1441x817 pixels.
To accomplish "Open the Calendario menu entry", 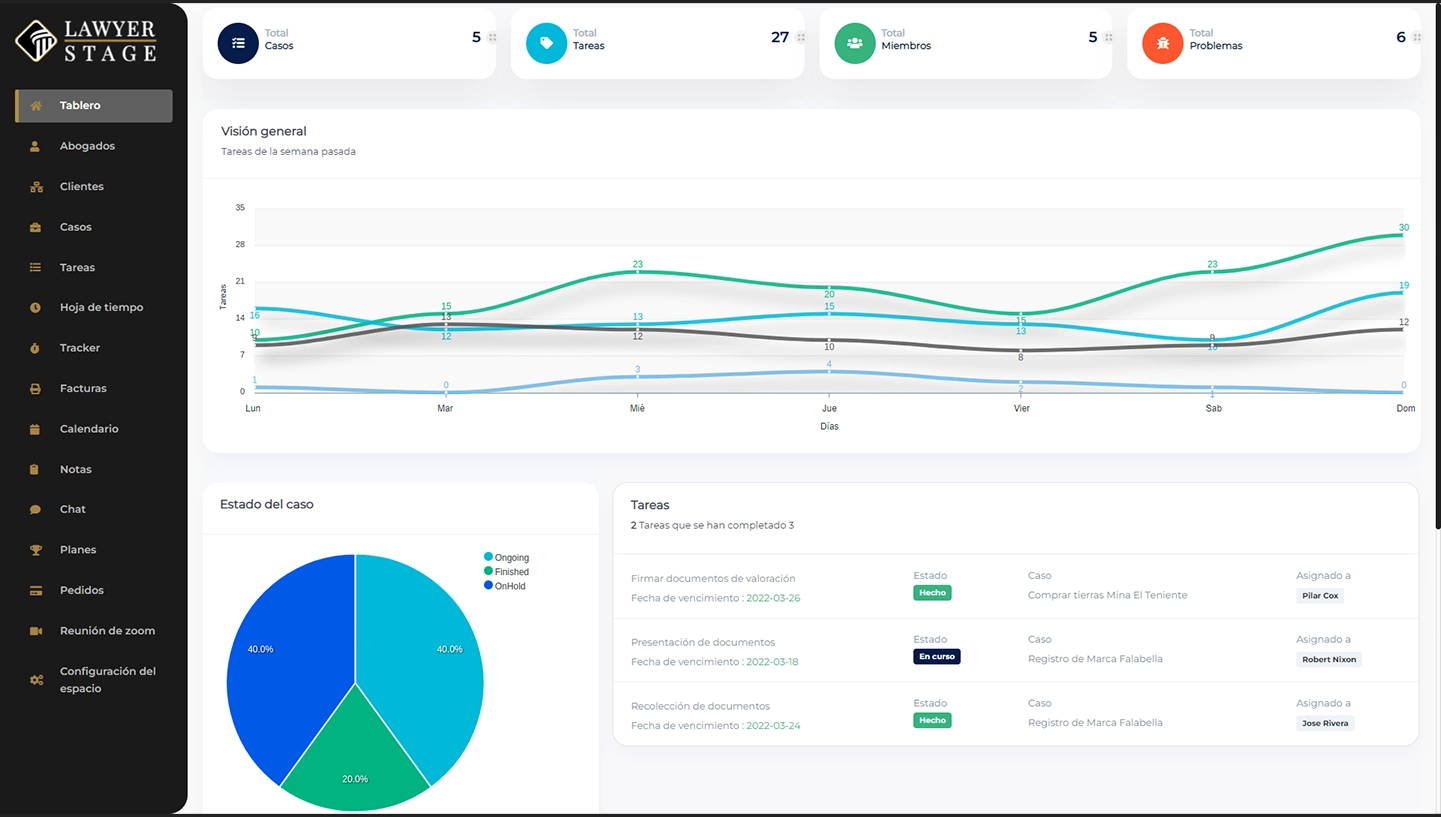I will (89, 429).
